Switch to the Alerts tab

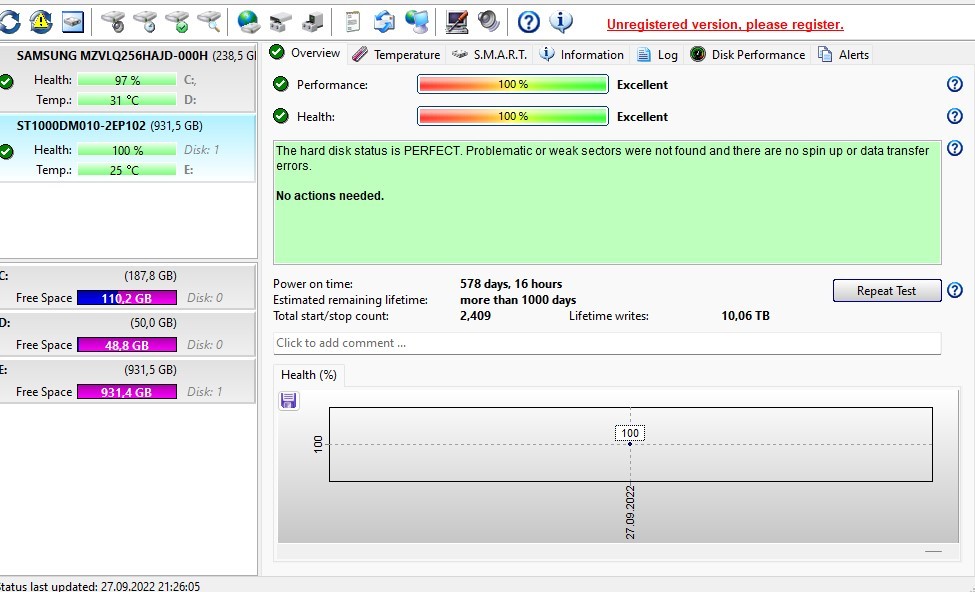pyautogui.click(x=844, y=54)
